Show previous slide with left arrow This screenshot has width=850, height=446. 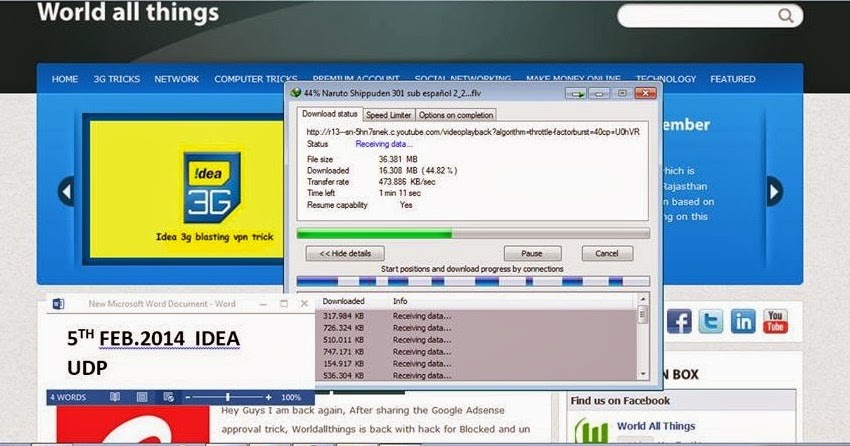[66, 191]
